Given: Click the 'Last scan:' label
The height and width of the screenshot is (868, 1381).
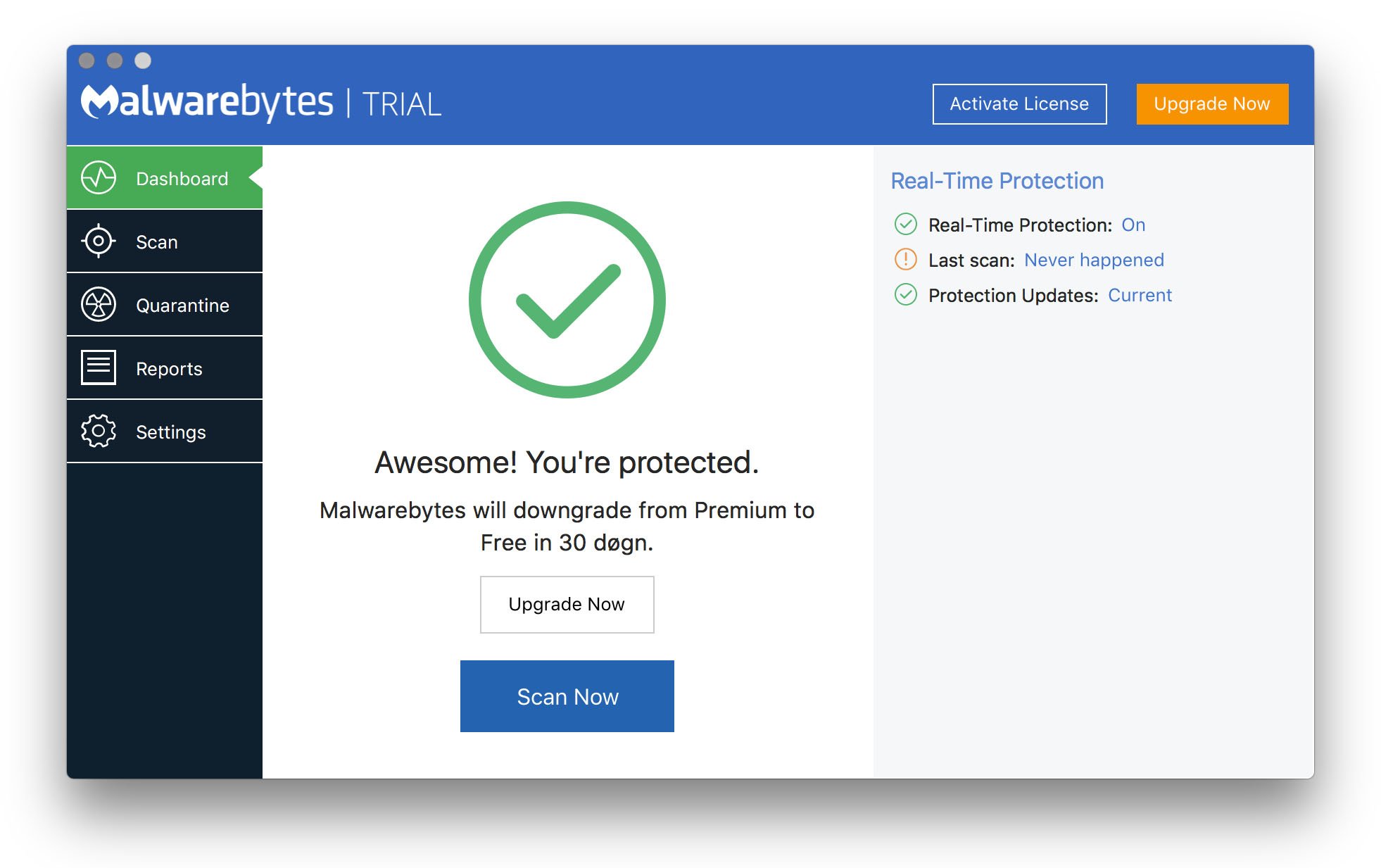Looking at the screenshot, I should click(x=971, y=260).
